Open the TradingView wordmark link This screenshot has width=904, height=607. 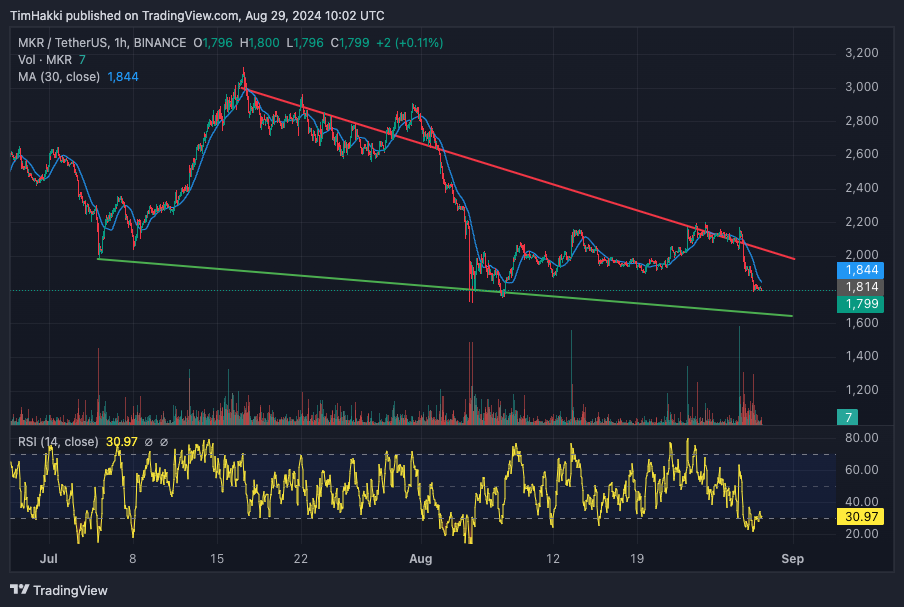click(70, 590)
